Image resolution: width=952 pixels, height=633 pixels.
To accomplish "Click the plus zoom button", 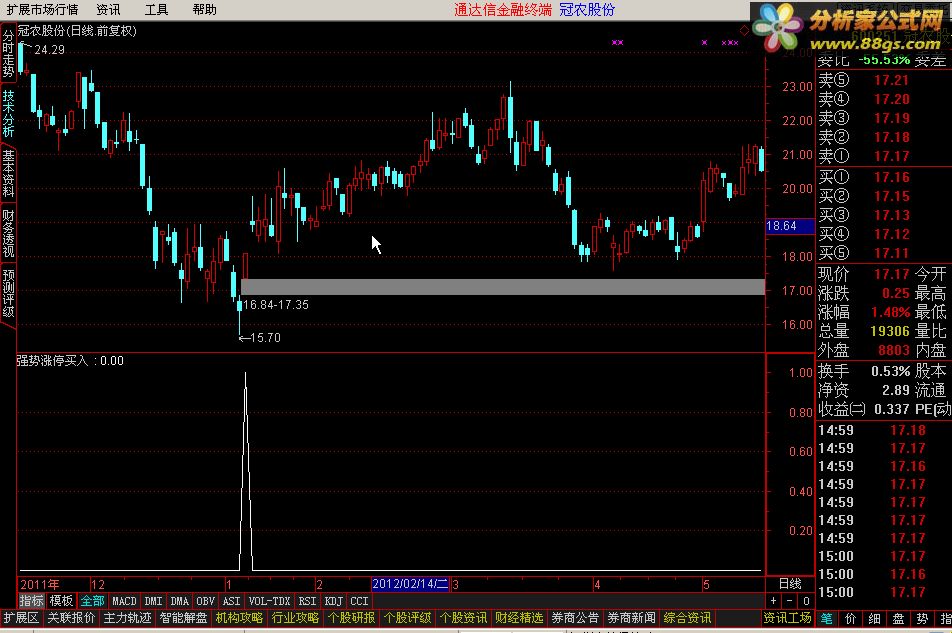I will tap(773, 601).
